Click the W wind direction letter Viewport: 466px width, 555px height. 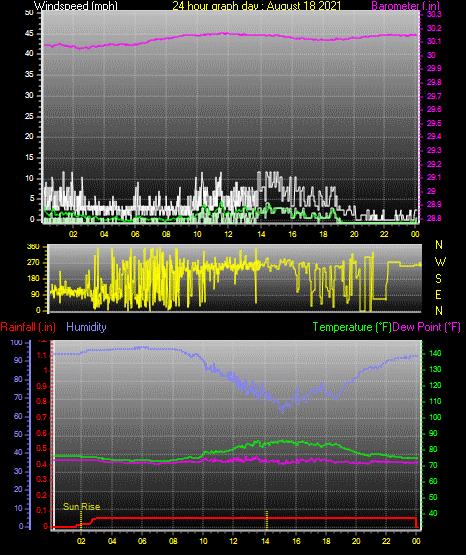click(x=440, y=262)
